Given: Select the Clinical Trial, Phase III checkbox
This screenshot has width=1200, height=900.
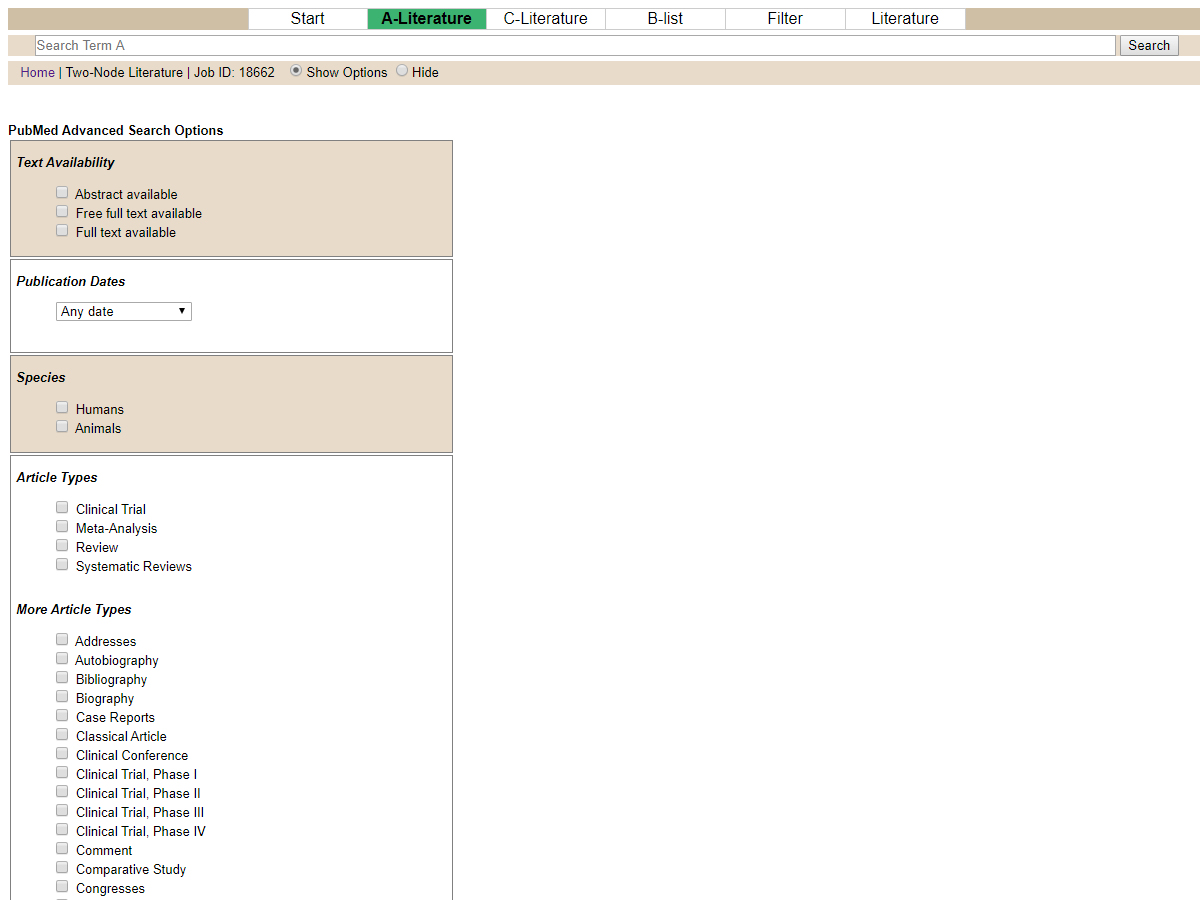Looking at the screenshot, I should pyautogui.click(x=62, y=811).
